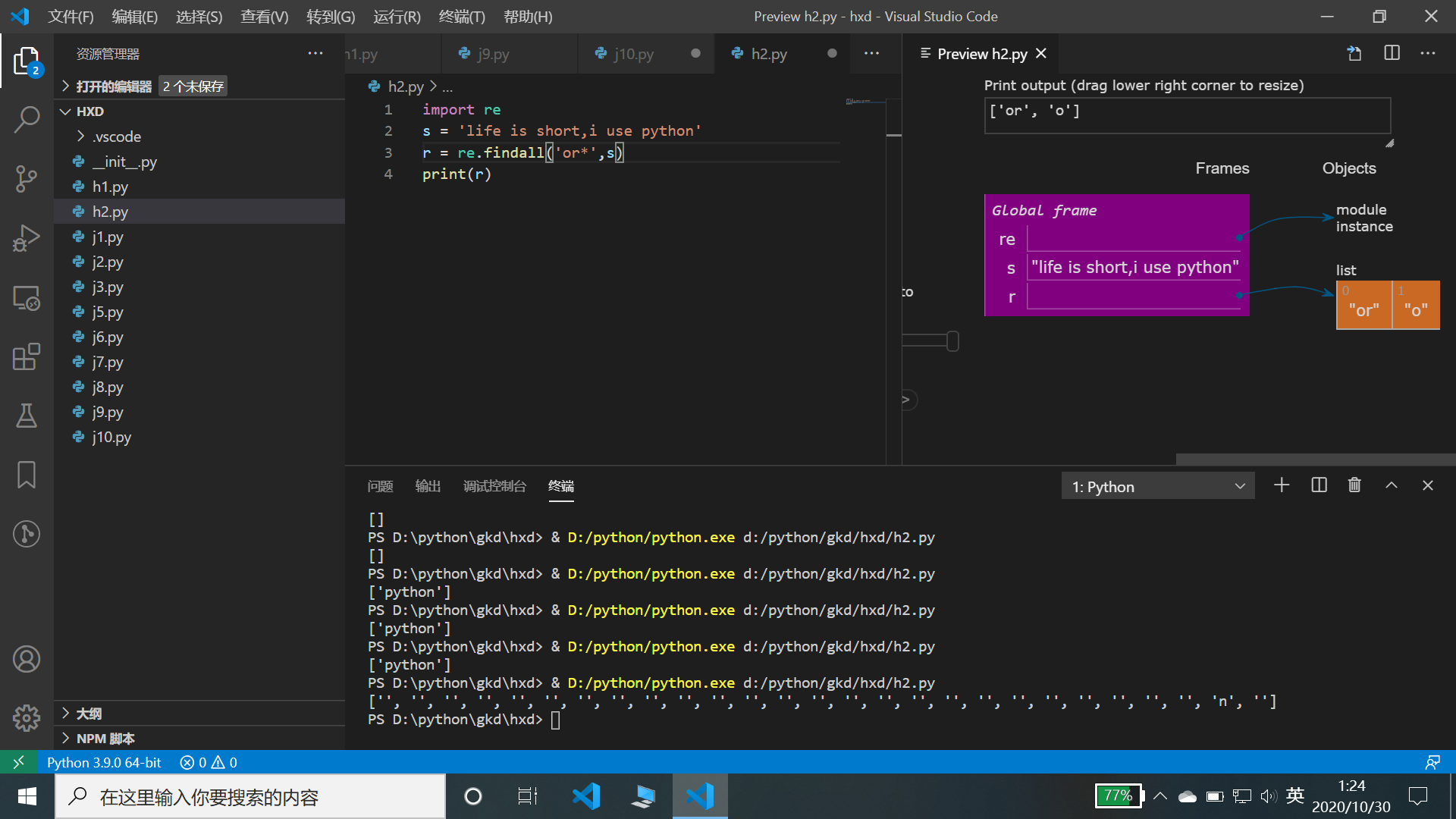Kill terminal with trash icon
This screenshot has height=819, width=1456.
(1354, 485)
